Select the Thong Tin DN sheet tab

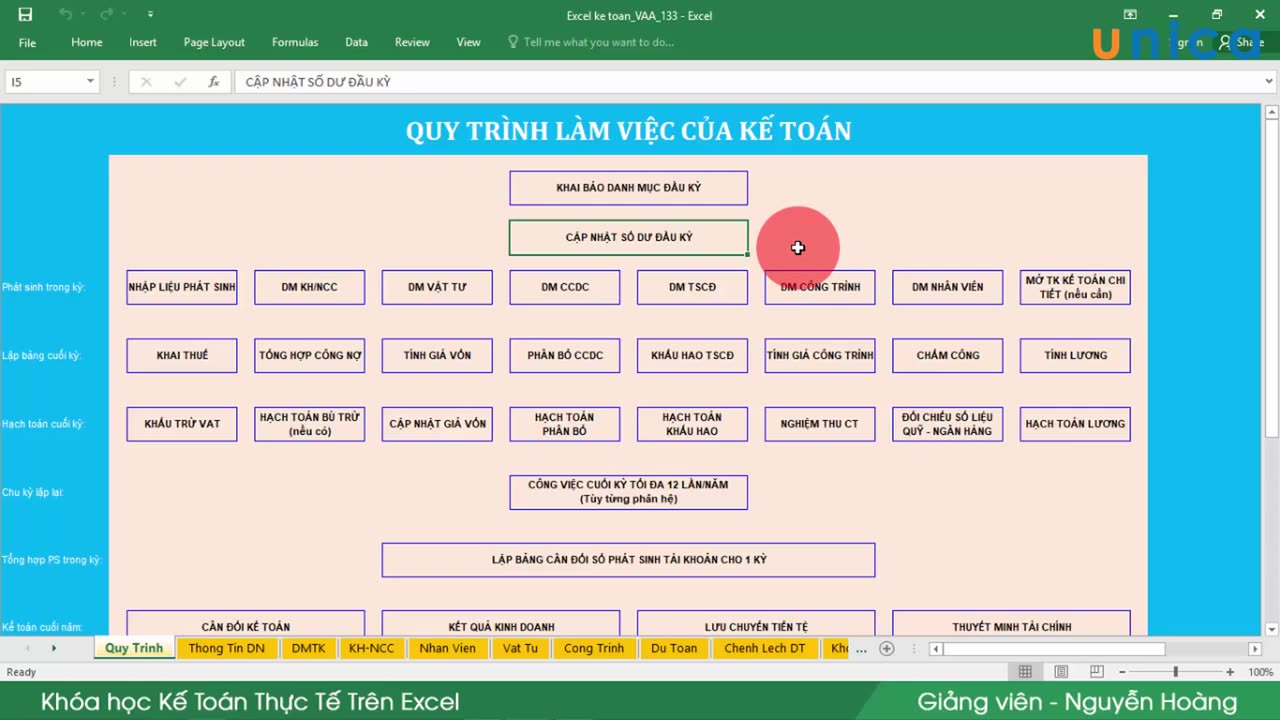coord(227,648)
